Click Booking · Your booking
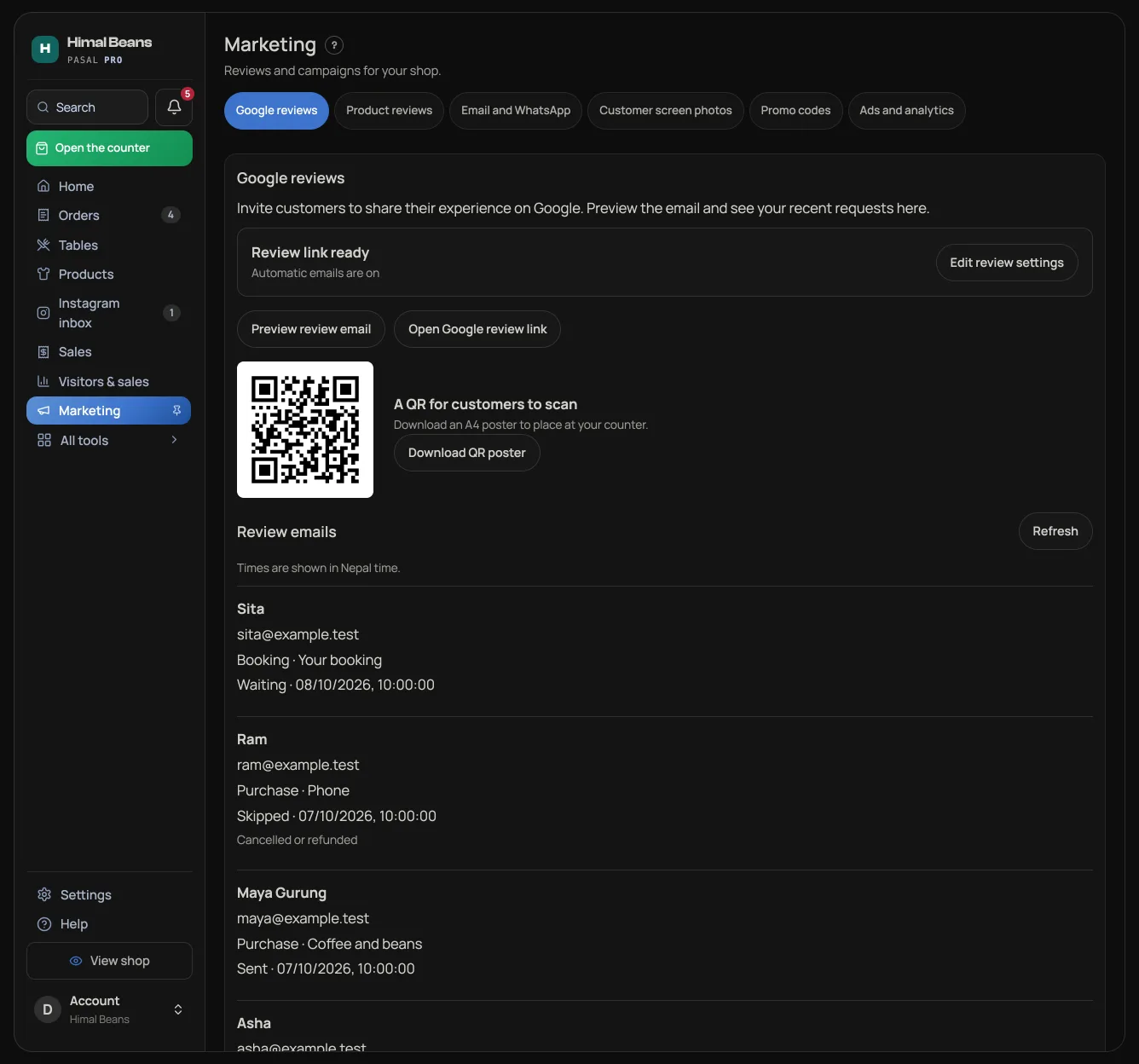 click(309, 660)
